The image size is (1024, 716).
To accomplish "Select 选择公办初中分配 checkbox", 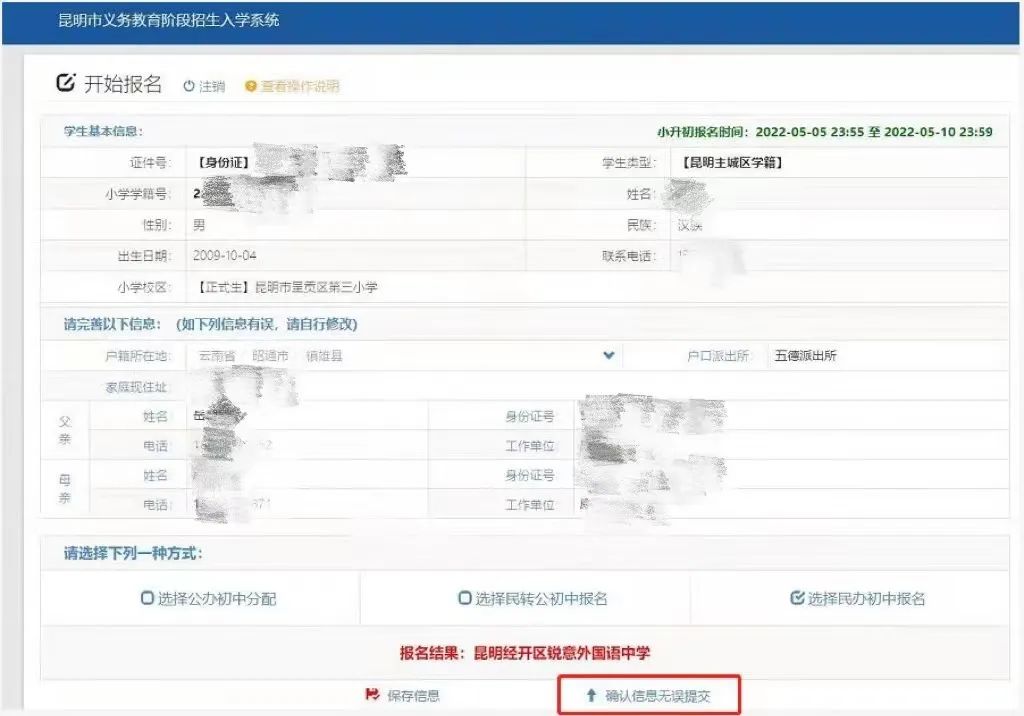I will [x=148, y=598].
